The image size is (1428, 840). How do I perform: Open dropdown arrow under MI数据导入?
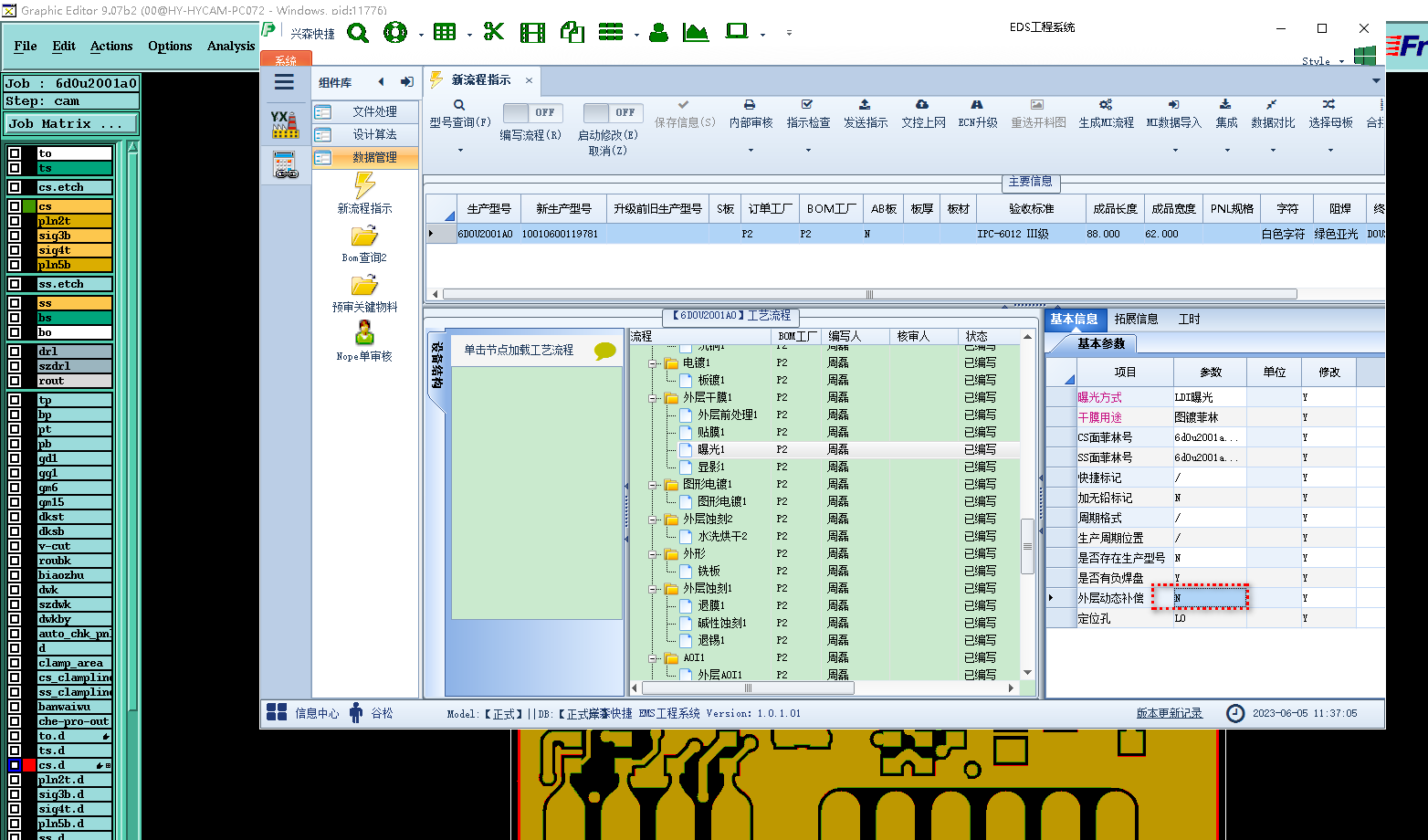pyautogui.click(x=1173, y=150)
